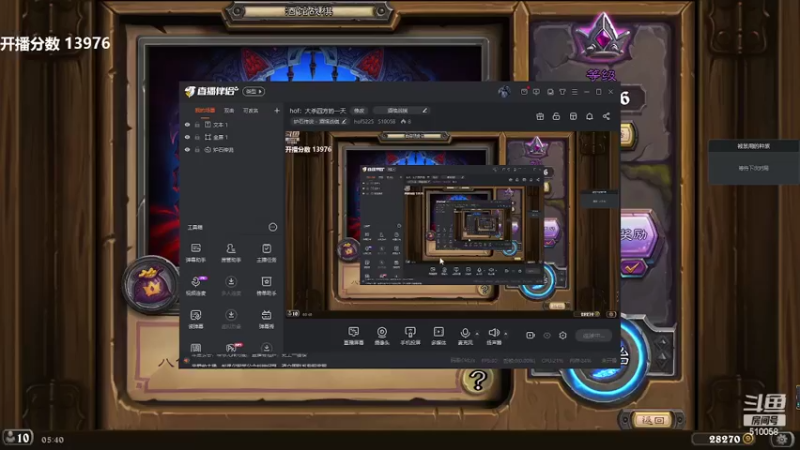Select the 炉石传说 layer row

pyautogui.click(x=232, y=150)
